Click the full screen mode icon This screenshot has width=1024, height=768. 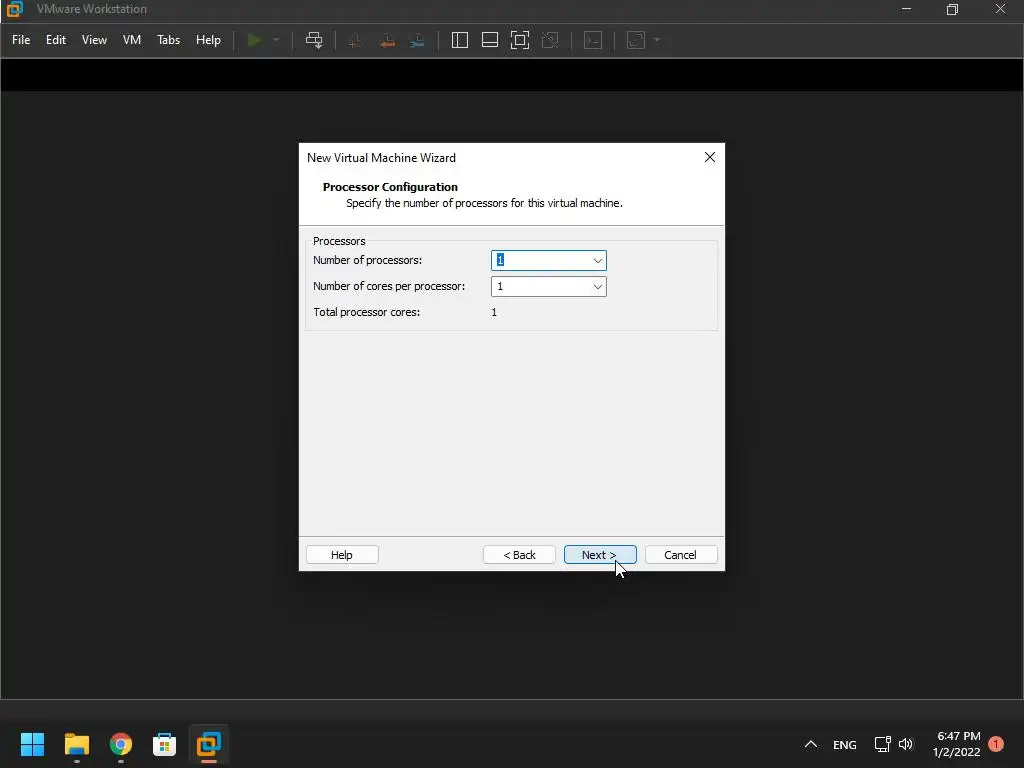(x=520, y=40)
